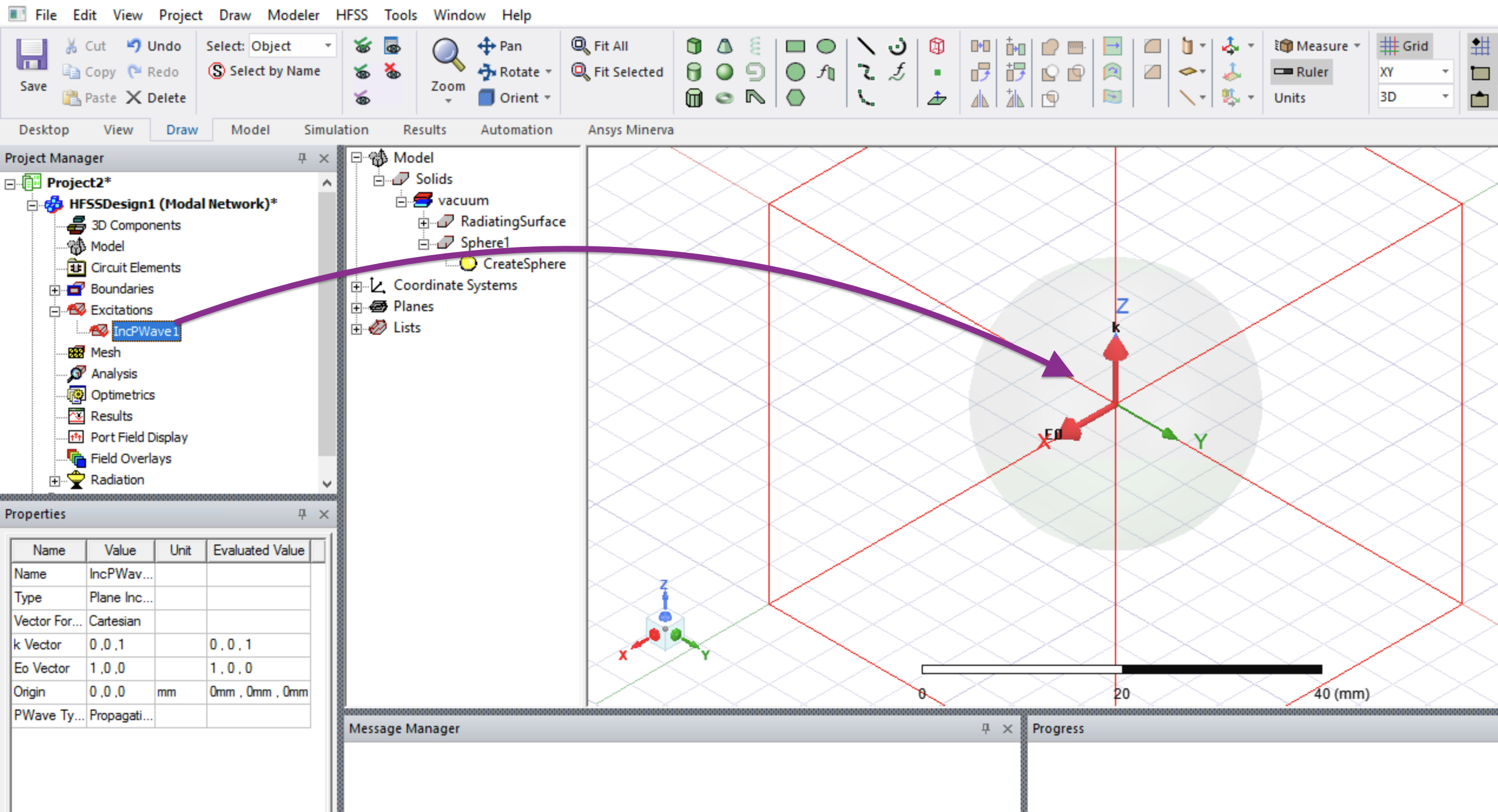The image size is (1498, 812).
Task: Click the k Vector value cell
Action: 120,645
